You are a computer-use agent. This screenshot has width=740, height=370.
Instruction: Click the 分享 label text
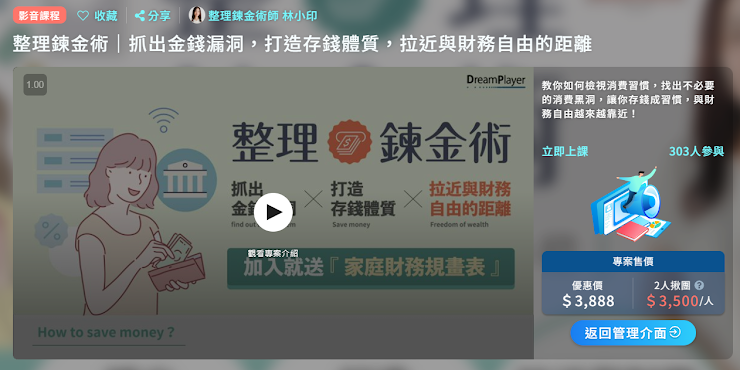tap(159, 16)
